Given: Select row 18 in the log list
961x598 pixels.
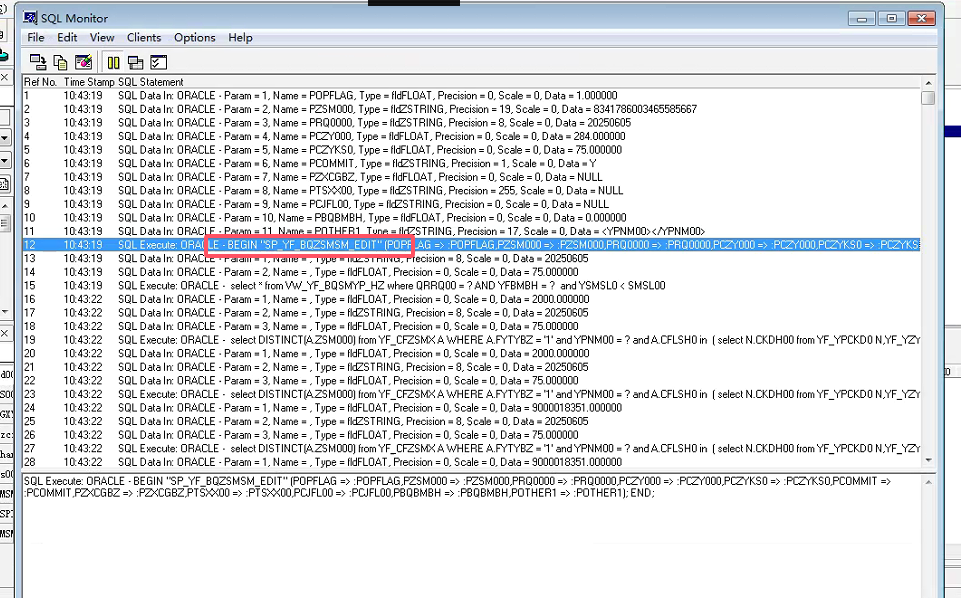Looking at the screenshot, I should tap(471, 326).
